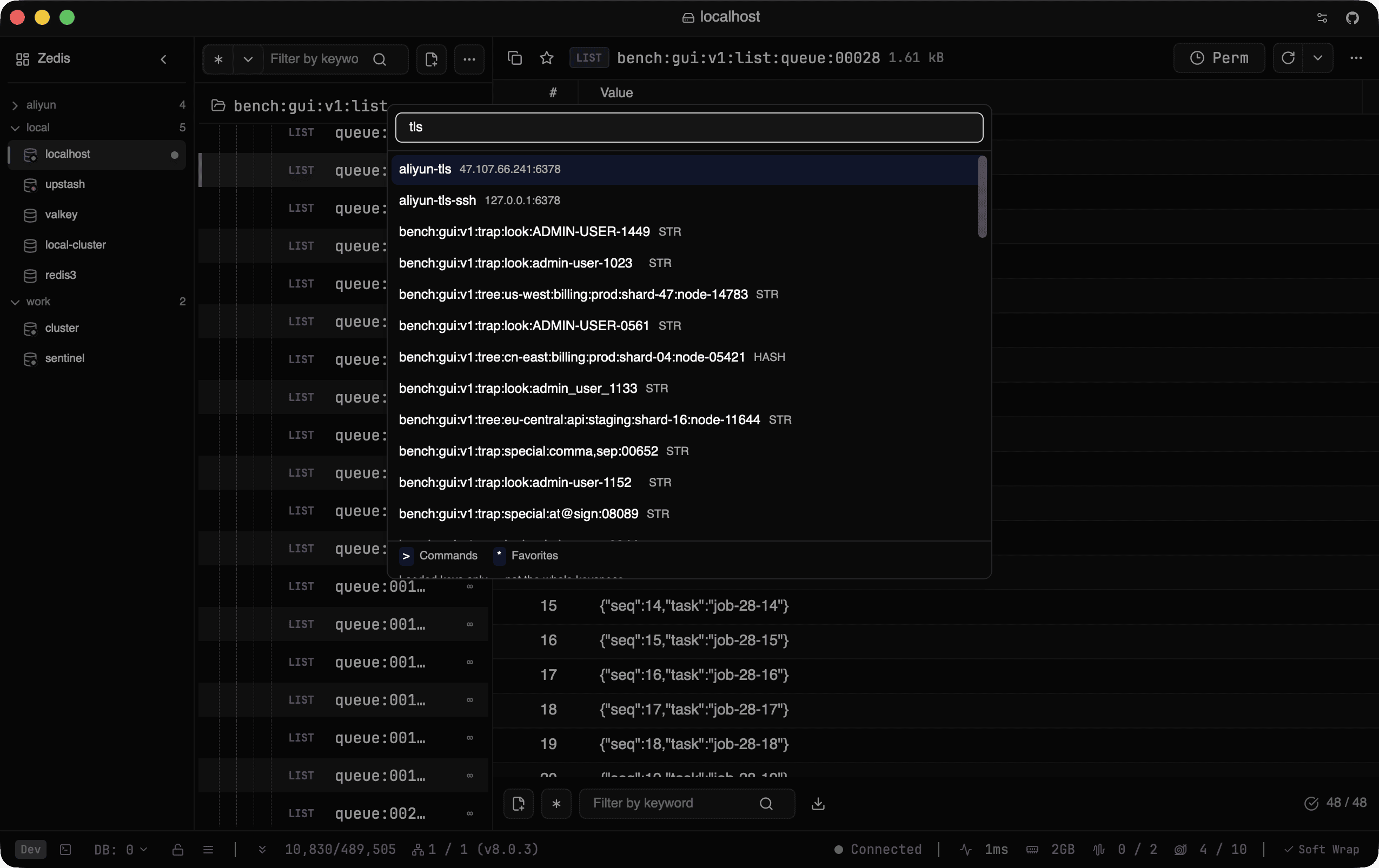Click the Commands mode hint
This screenshot has width=1379, height=868.
point(439,556)
